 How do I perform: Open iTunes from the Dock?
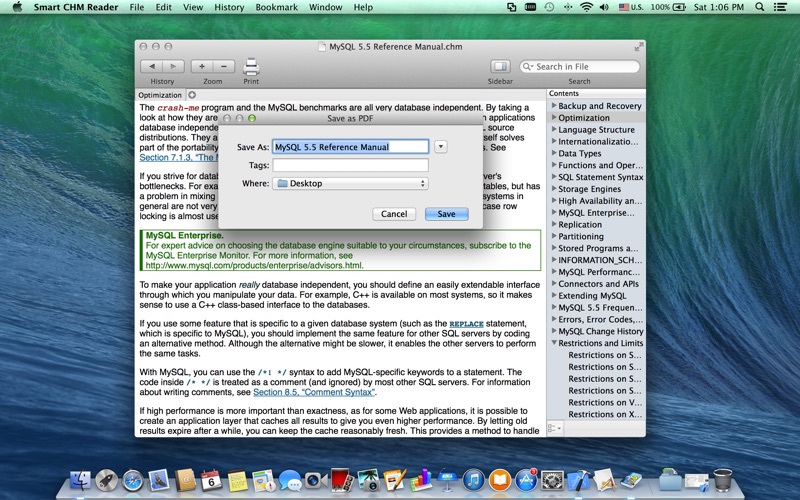[473, 481]
